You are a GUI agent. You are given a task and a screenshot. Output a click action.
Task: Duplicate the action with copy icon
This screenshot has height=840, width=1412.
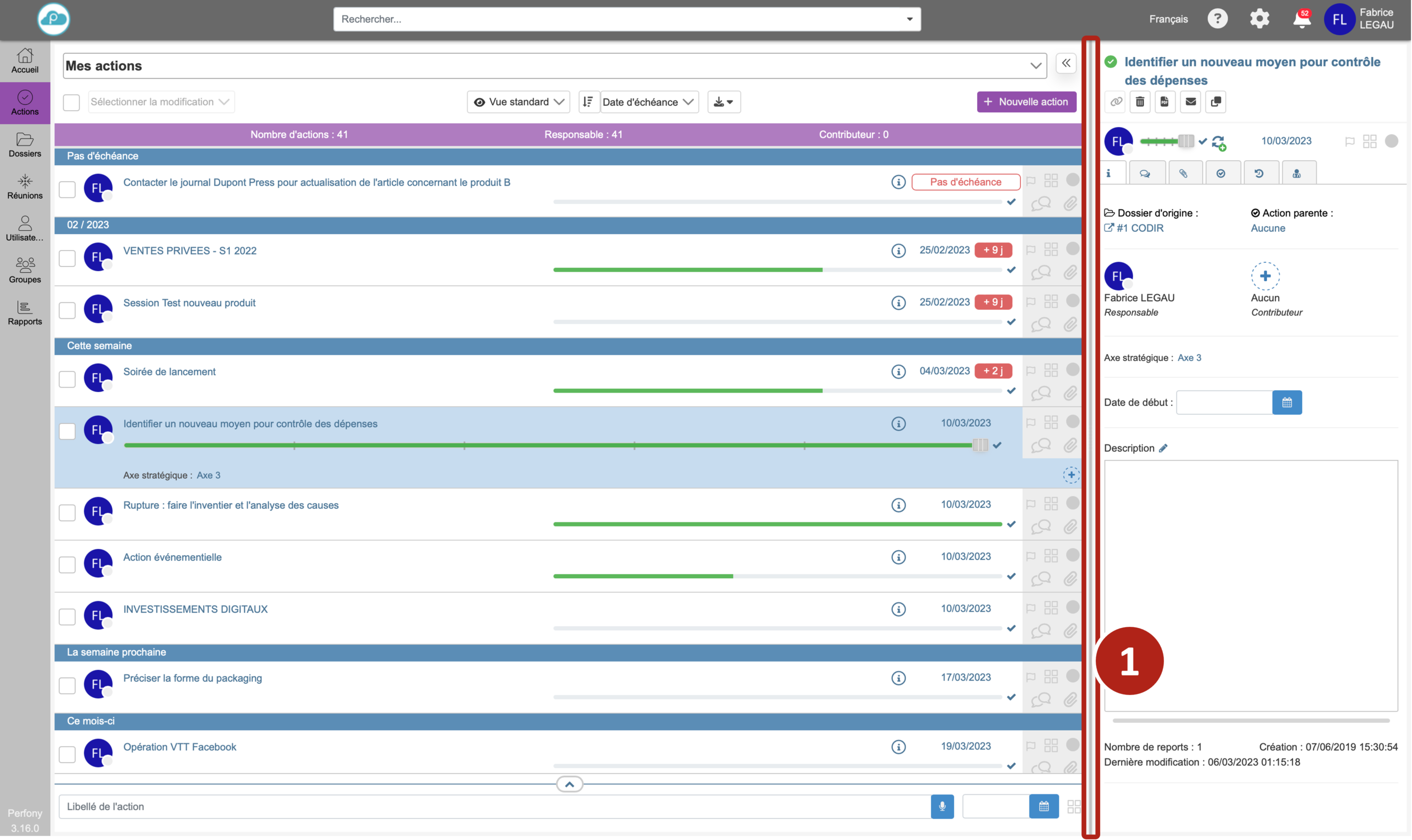click(x=1215, y=102)
